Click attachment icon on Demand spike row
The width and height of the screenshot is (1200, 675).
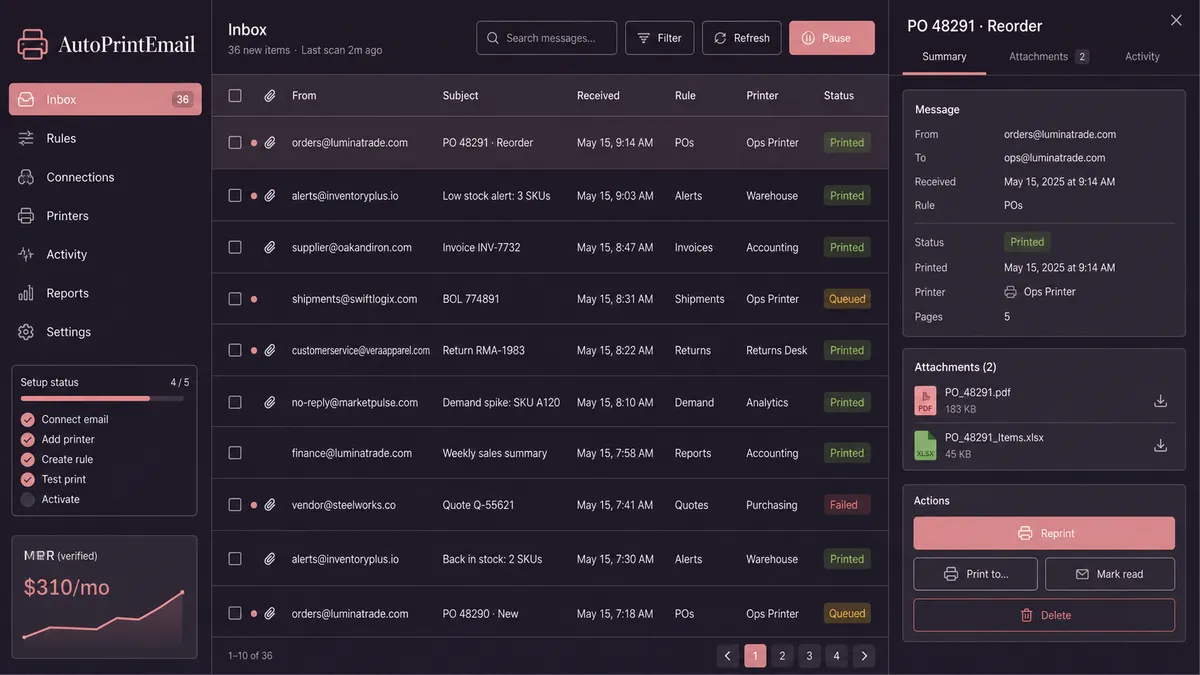tap(270, 402)
